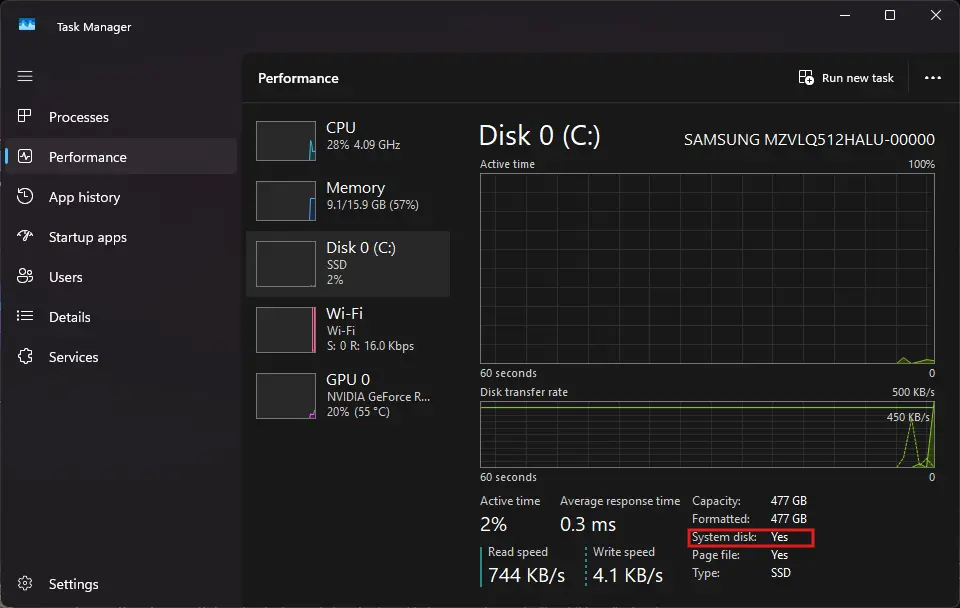Click the 500 KB/s scale label
Image resolution: width=960 pixels, height=608 pixels.
point(913,392)
